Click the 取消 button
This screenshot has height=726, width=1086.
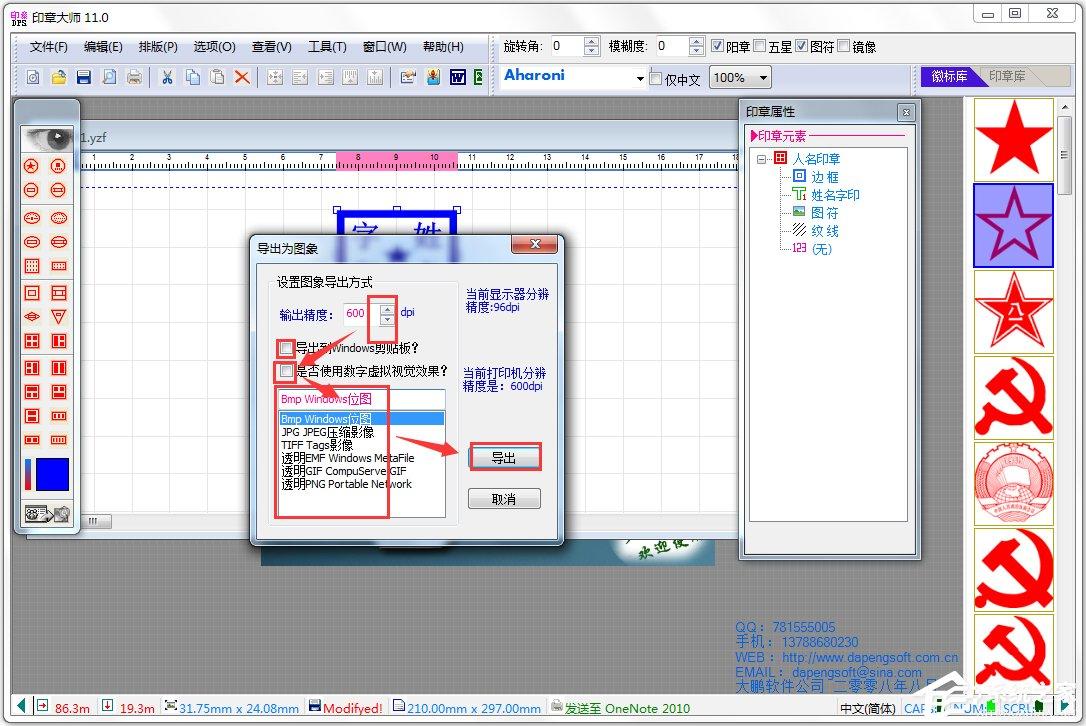click(504, 499)
